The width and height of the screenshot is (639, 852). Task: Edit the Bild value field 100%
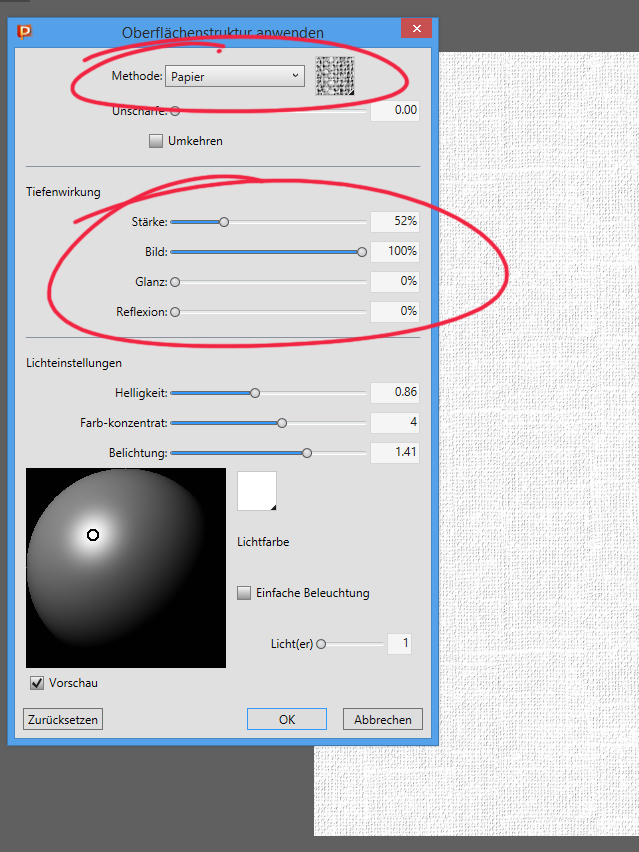(x=395, y=252)
